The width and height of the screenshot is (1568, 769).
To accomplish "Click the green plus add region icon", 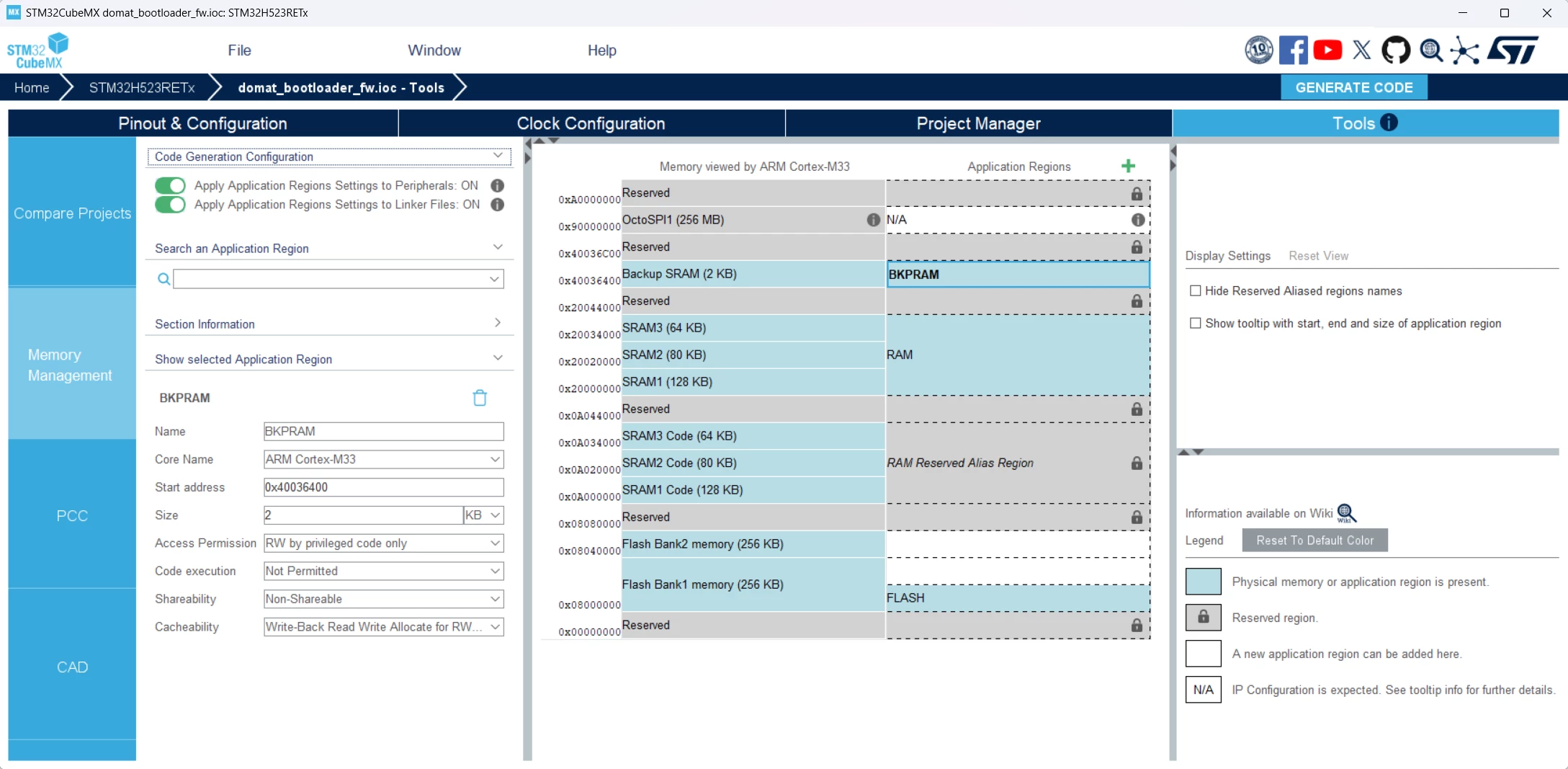I will pos(1128,166).
